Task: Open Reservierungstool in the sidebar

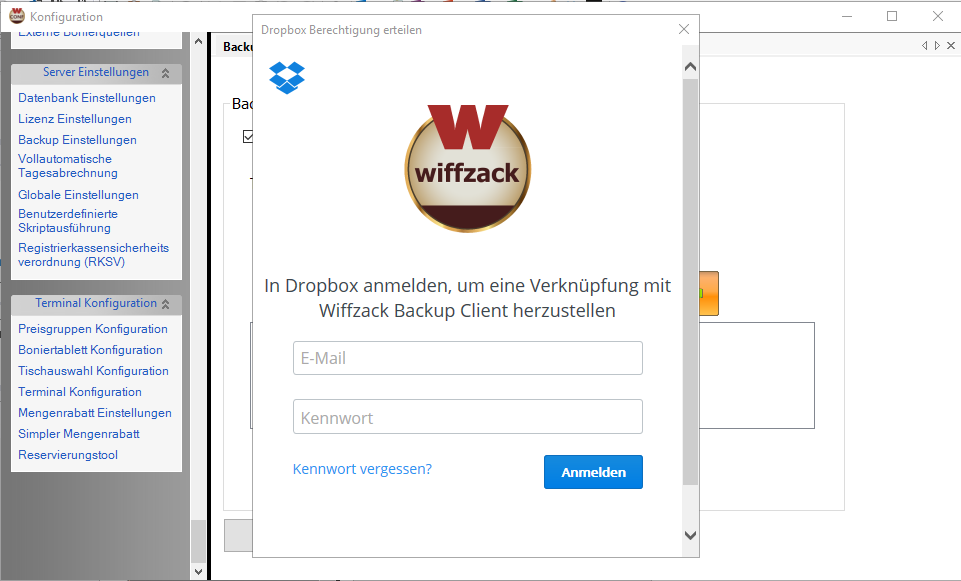Action: click(68, 455)
